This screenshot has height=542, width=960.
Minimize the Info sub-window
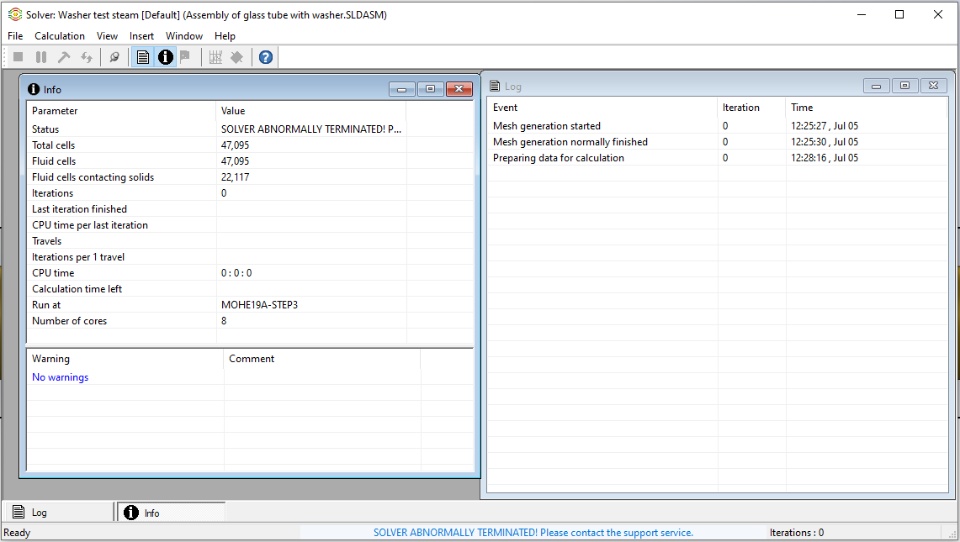tap(402, 89)
